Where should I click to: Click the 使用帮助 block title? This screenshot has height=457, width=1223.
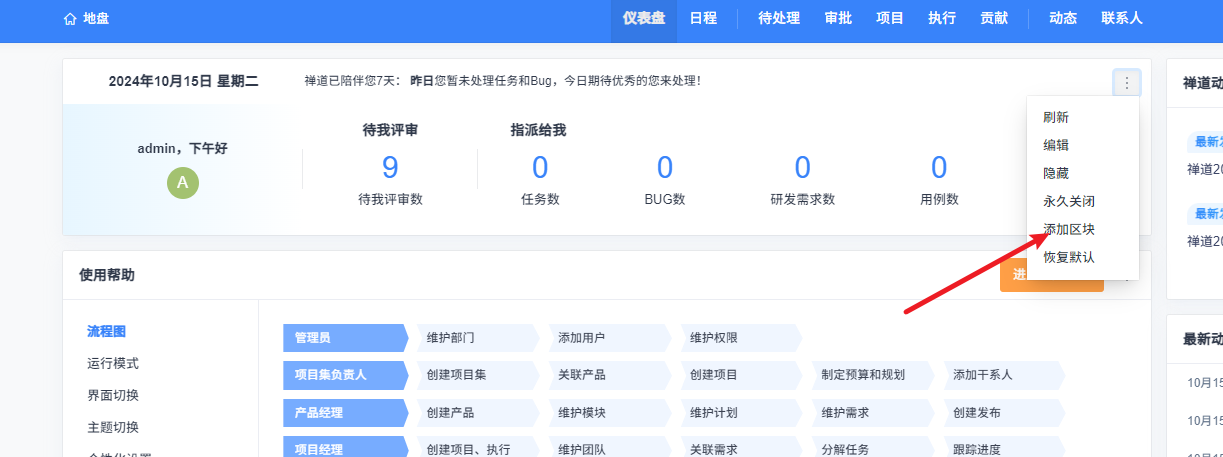[x=107, y=274]
